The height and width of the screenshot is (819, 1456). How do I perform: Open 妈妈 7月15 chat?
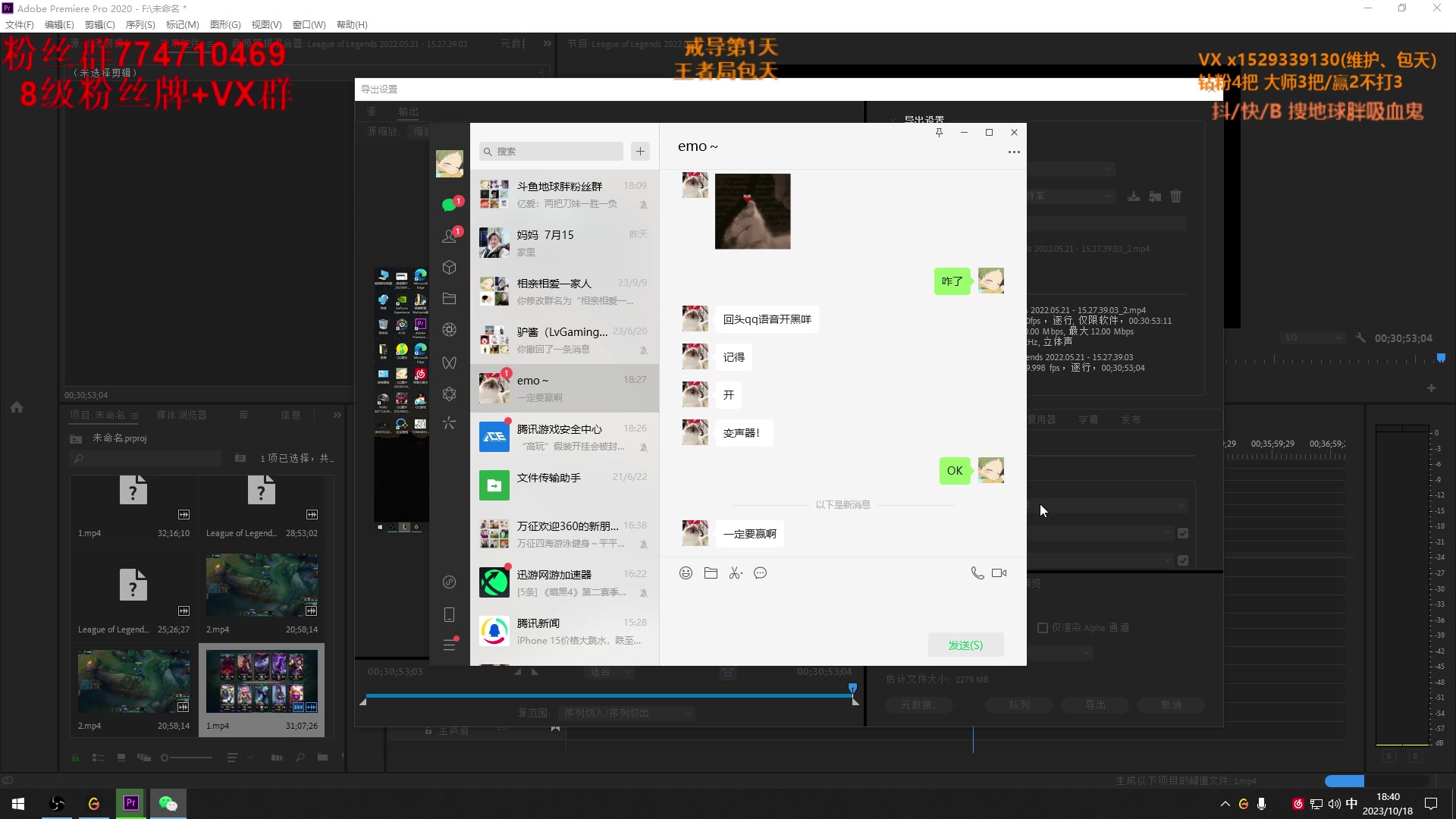click(x=564, y=243)
